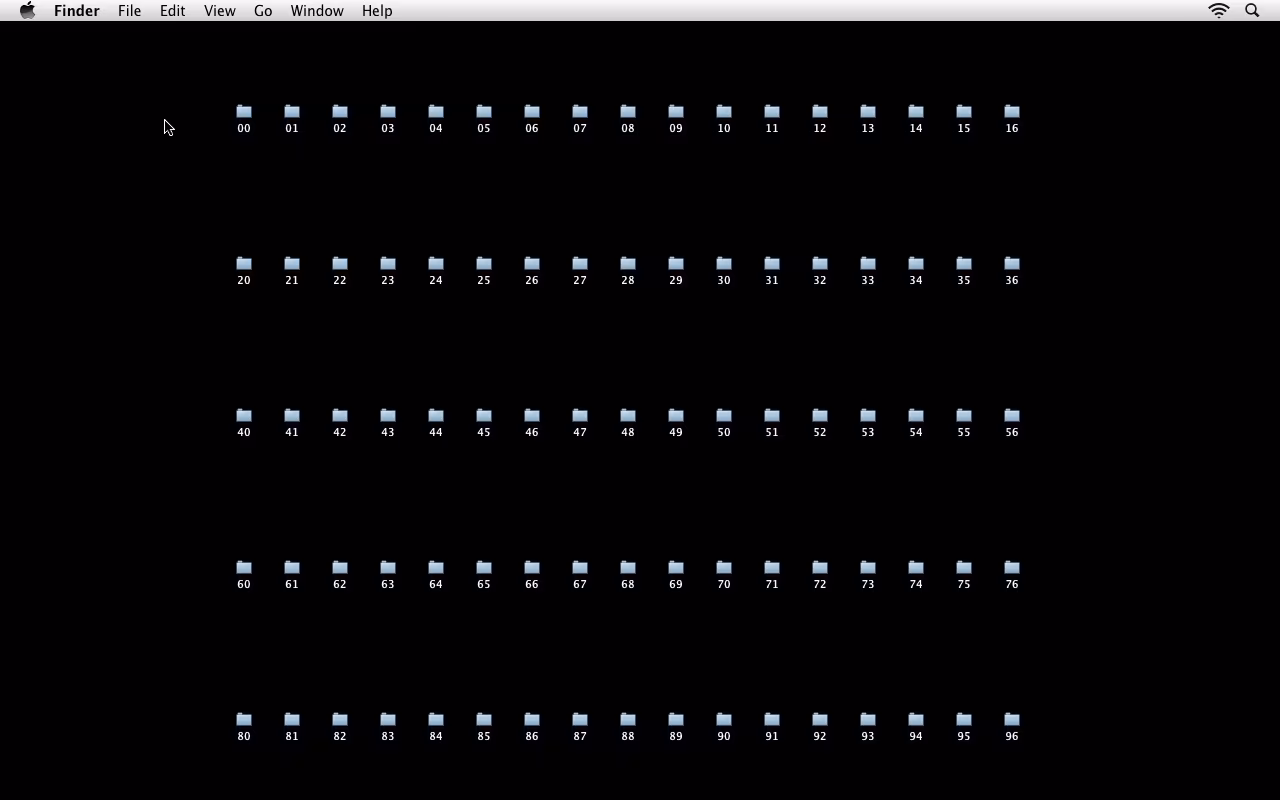Open the Help menu
This screenshot has height=800, width=1280.
(x=377, y=11)
